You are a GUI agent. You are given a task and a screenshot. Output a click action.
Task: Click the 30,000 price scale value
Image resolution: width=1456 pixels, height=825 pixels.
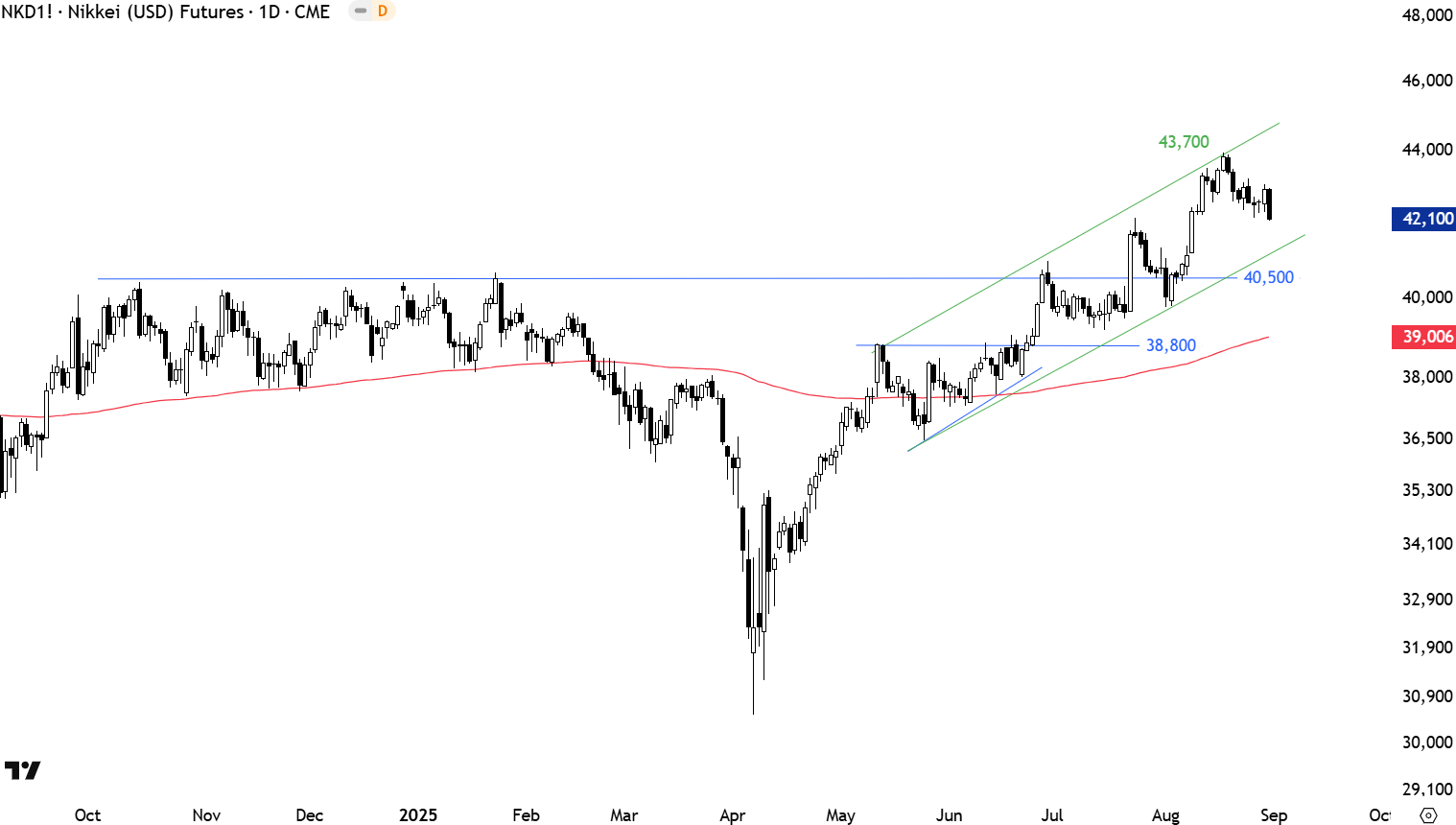coord(1427,742)
